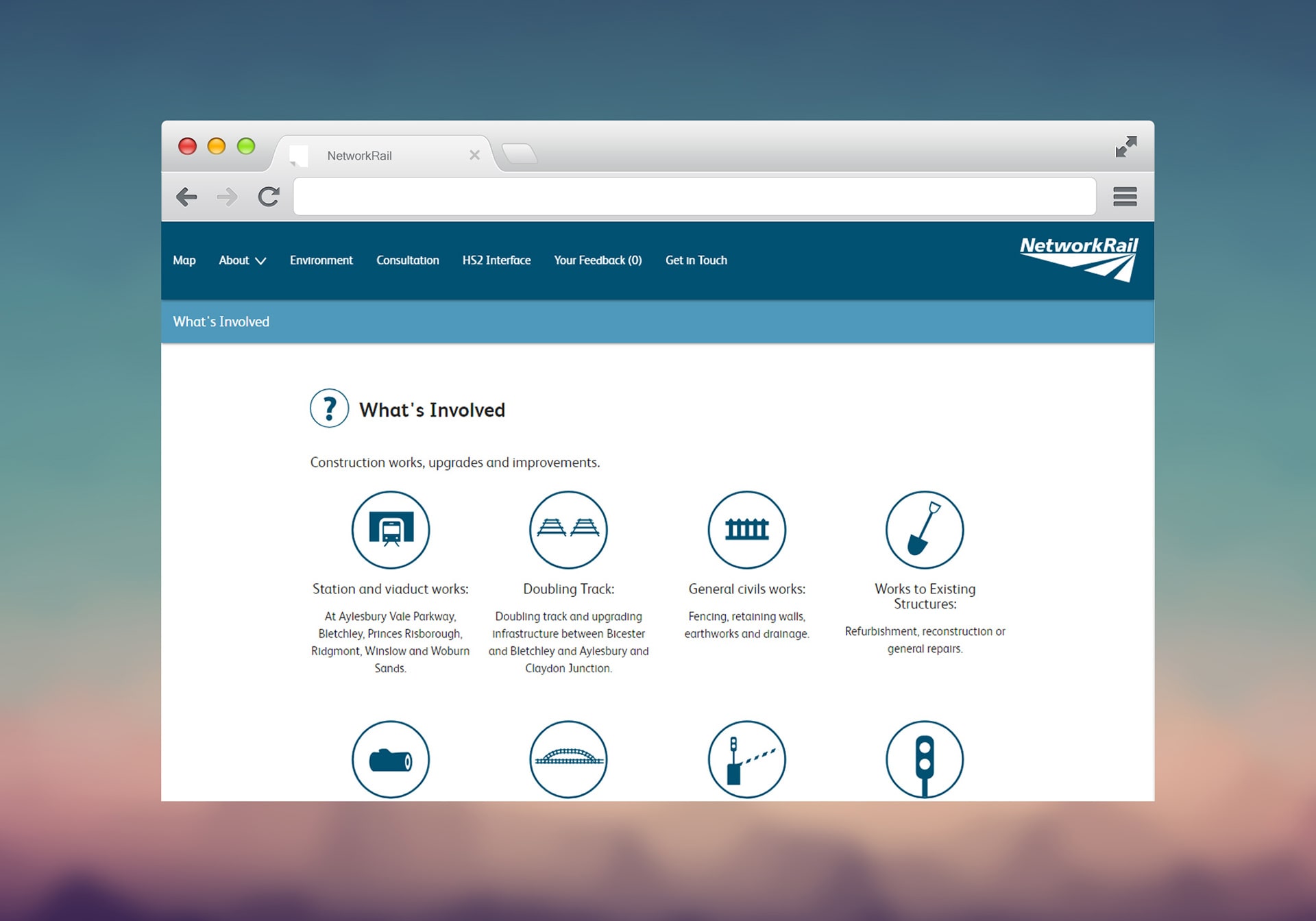Open the browser hamburger menu

1125,197
